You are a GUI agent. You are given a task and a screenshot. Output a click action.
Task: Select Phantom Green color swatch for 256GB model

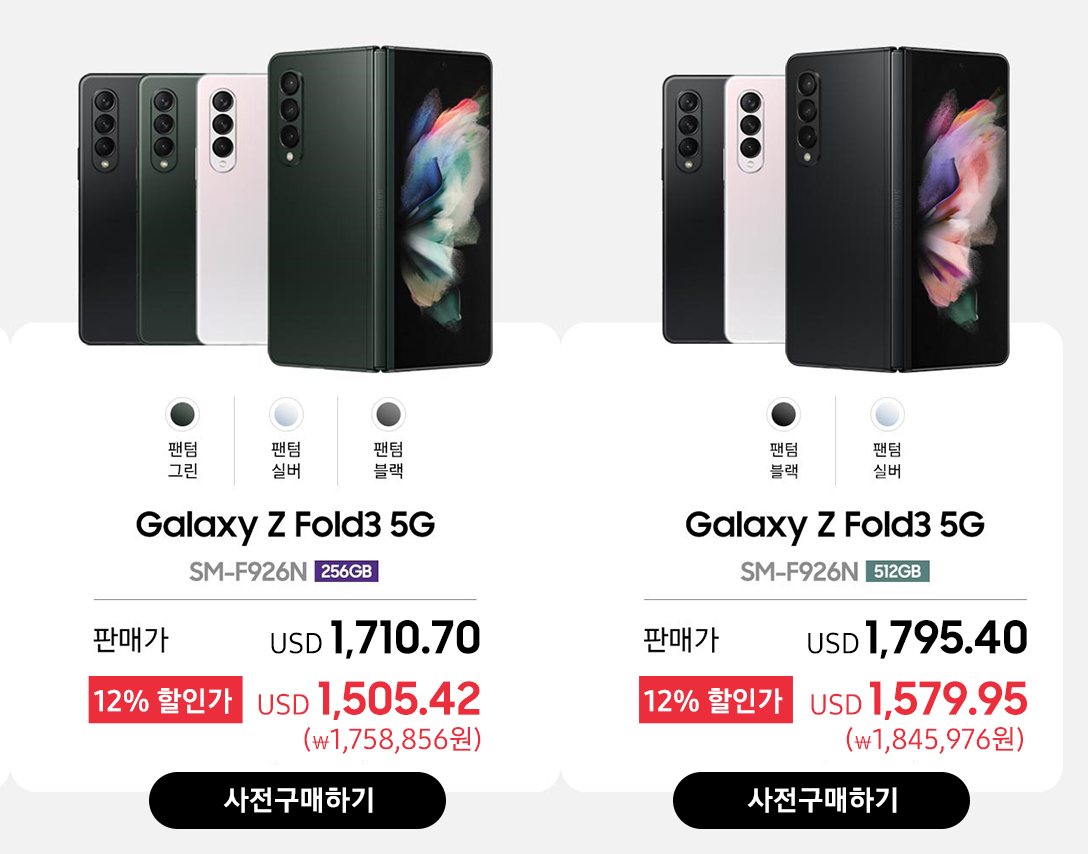point(182,415)
